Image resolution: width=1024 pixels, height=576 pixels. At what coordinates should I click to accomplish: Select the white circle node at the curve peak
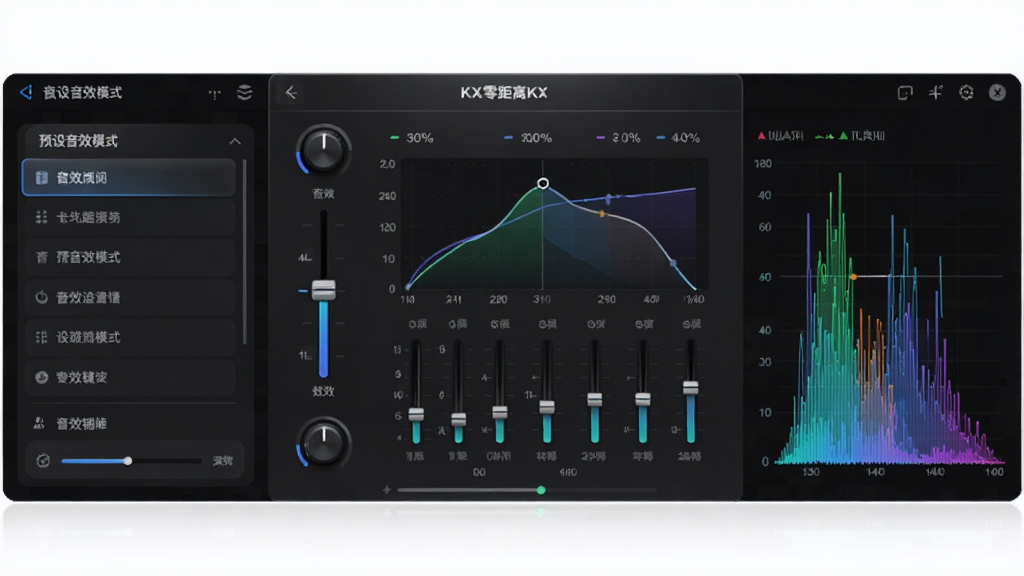pyautogui.click(x=543, y=184)
